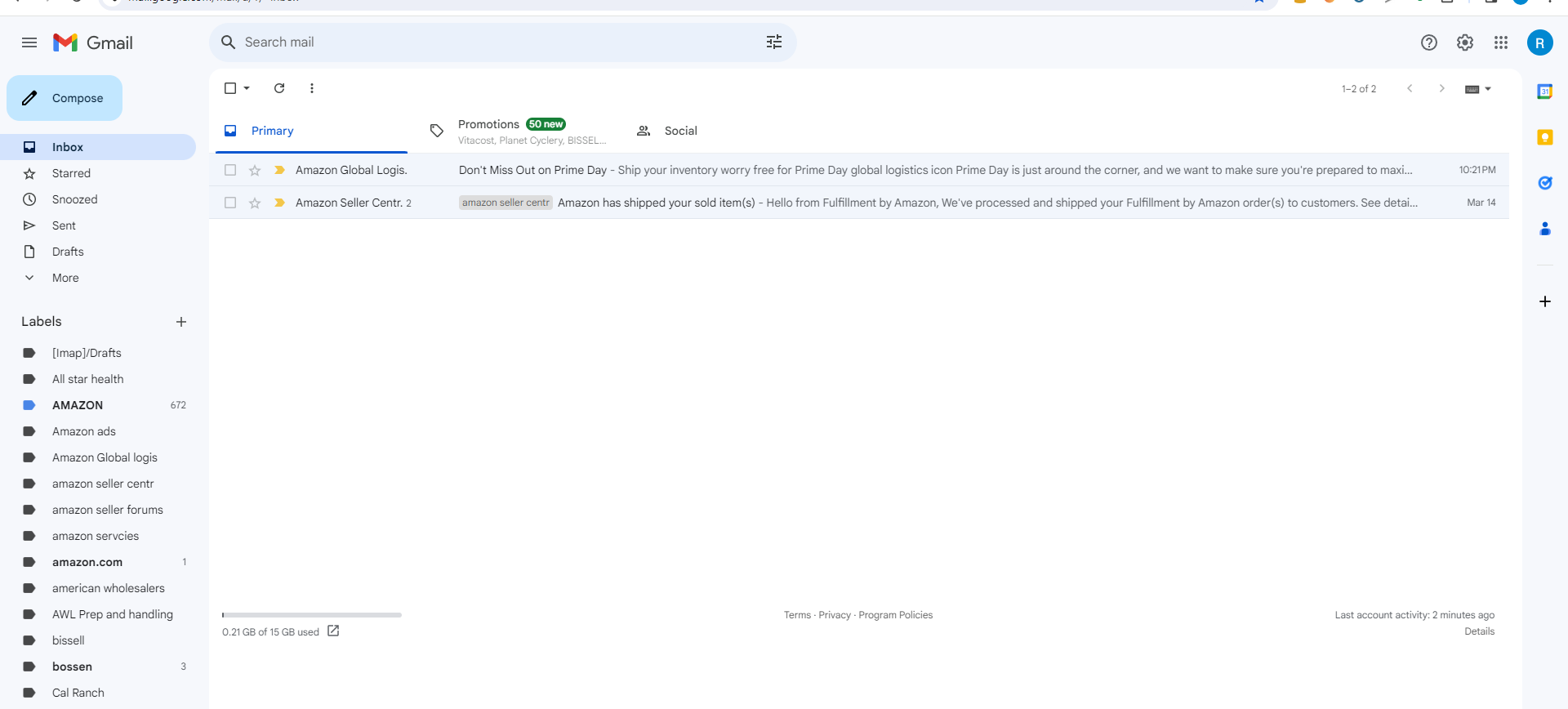
Task: Toggle importance marker on Amazon Seller Centr. email
Action: [x=279, y=203]
